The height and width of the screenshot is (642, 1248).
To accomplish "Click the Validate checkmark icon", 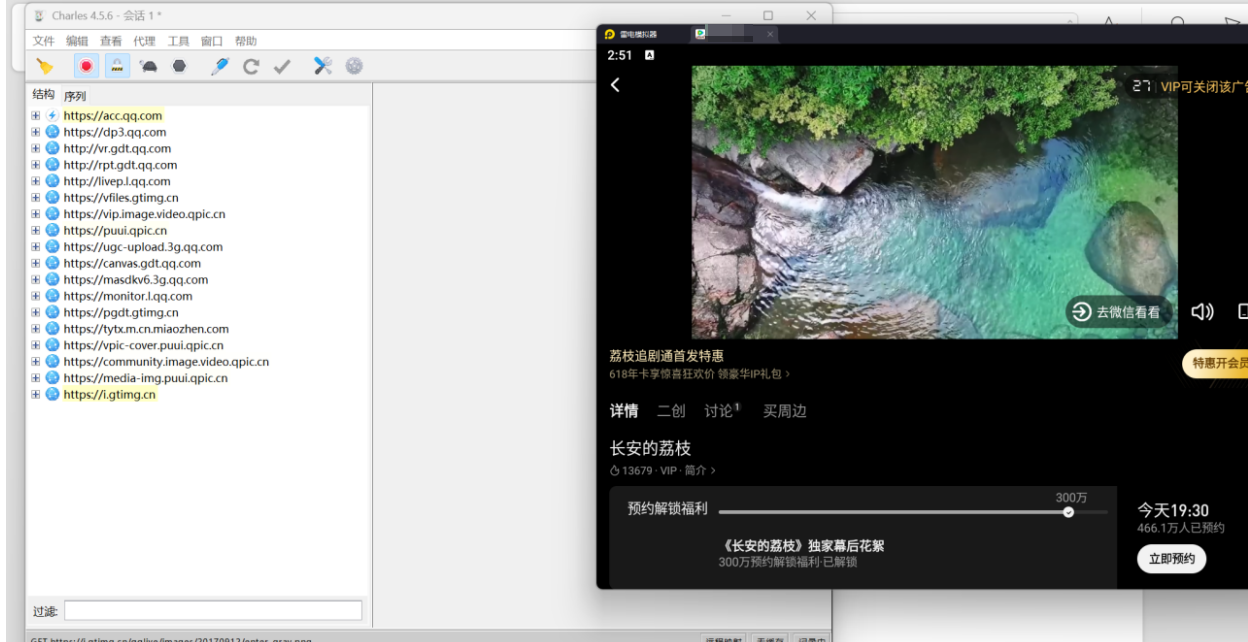I will coord(282,66).
